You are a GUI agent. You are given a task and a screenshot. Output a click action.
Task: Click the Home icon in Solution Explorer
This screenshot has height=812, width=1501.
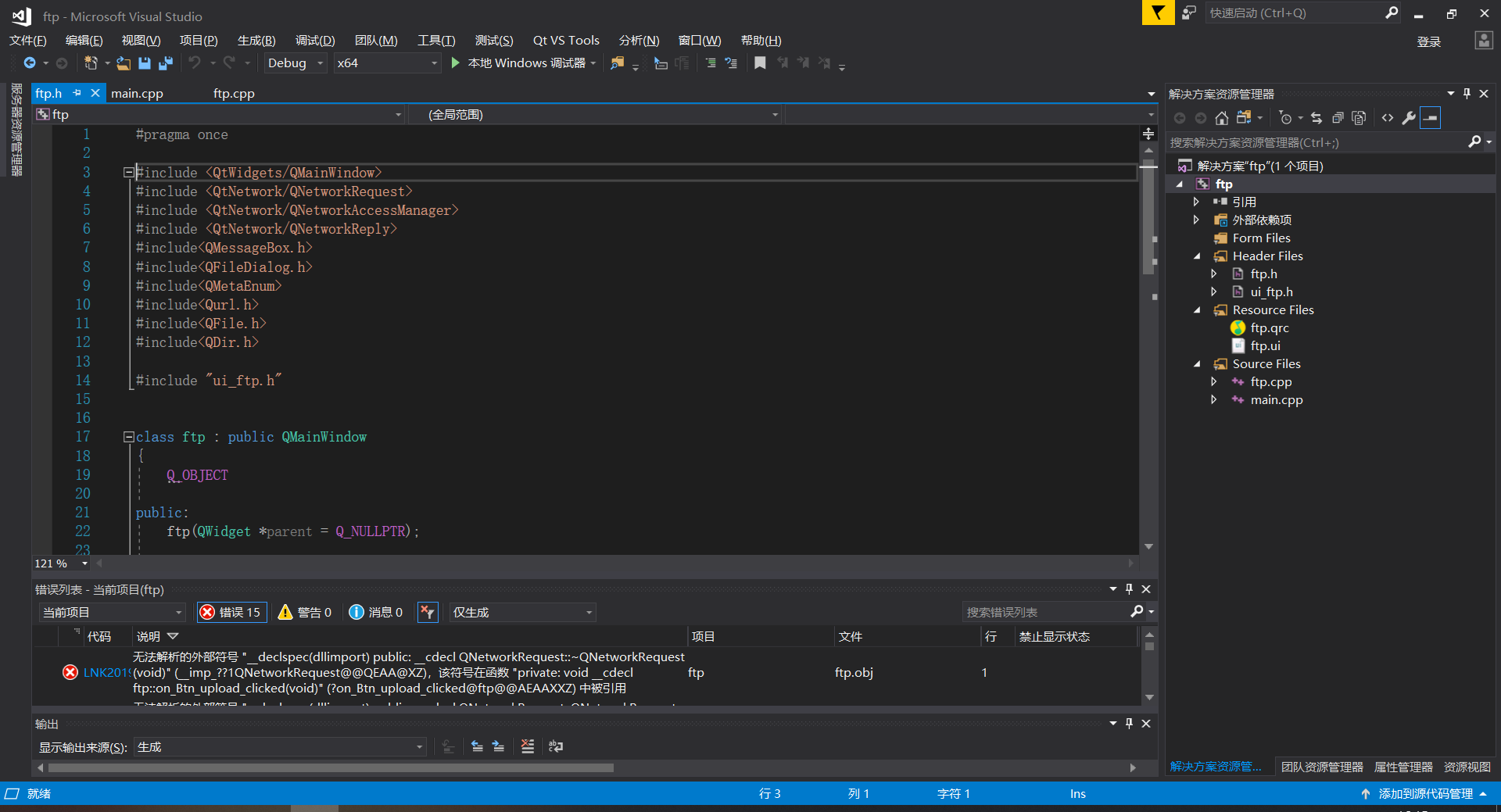[1222, 118]
